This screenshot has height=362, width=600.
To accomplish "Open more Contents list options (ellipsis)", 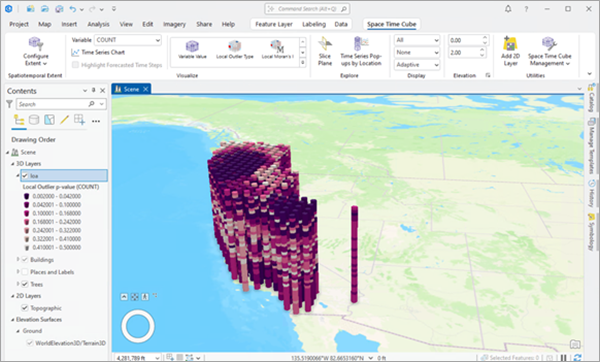I will pos(96,121).
